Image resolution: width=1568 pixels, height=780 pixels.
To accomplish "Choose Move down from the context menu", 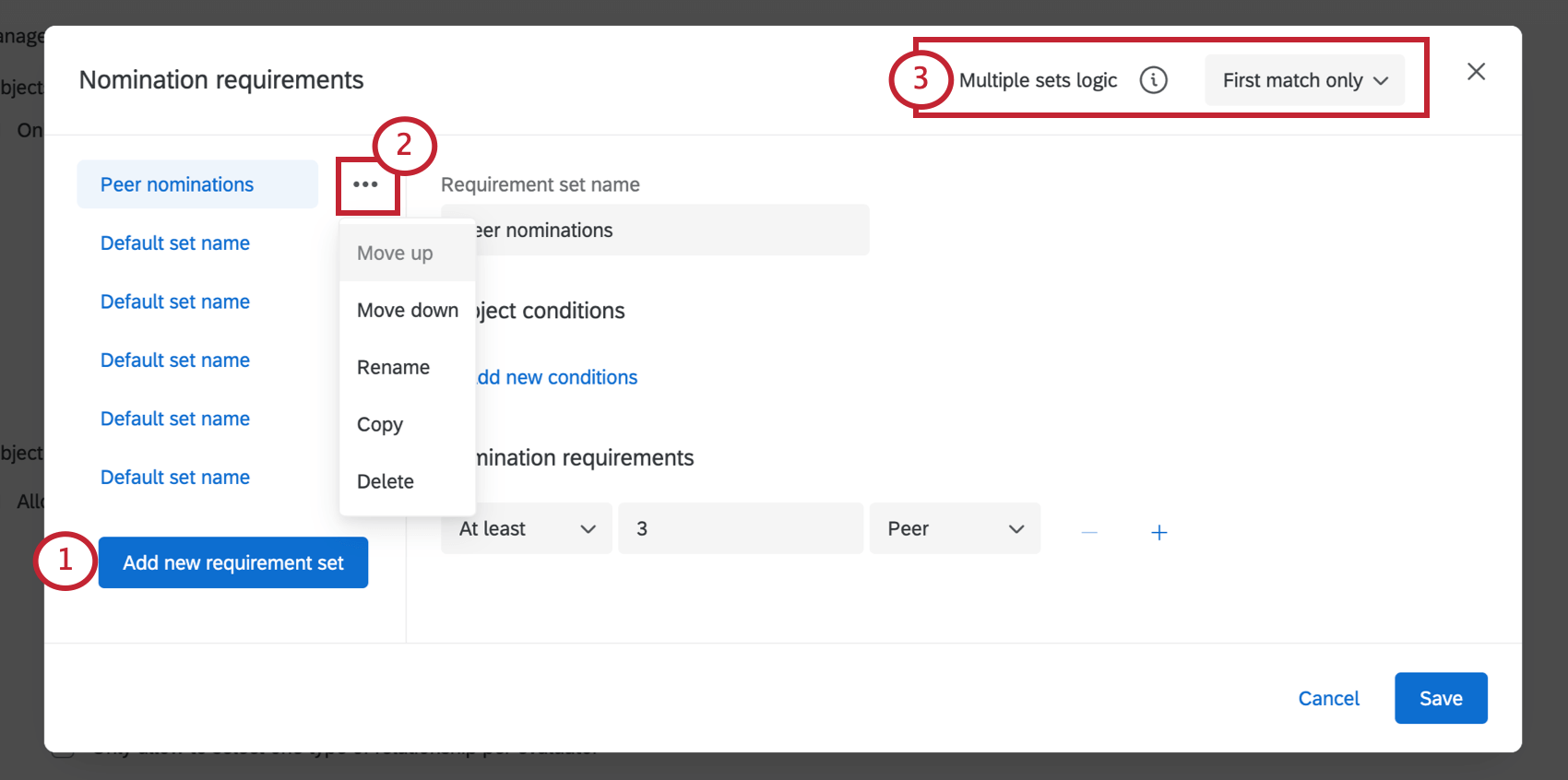I will coord(407,311).
